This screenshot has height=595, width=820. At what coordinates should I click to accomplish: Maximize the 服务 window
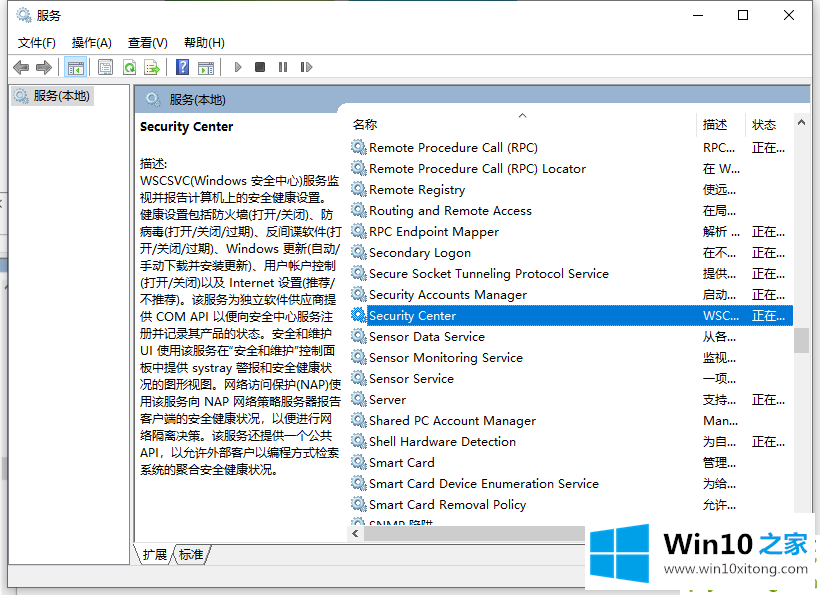[743, 15]
